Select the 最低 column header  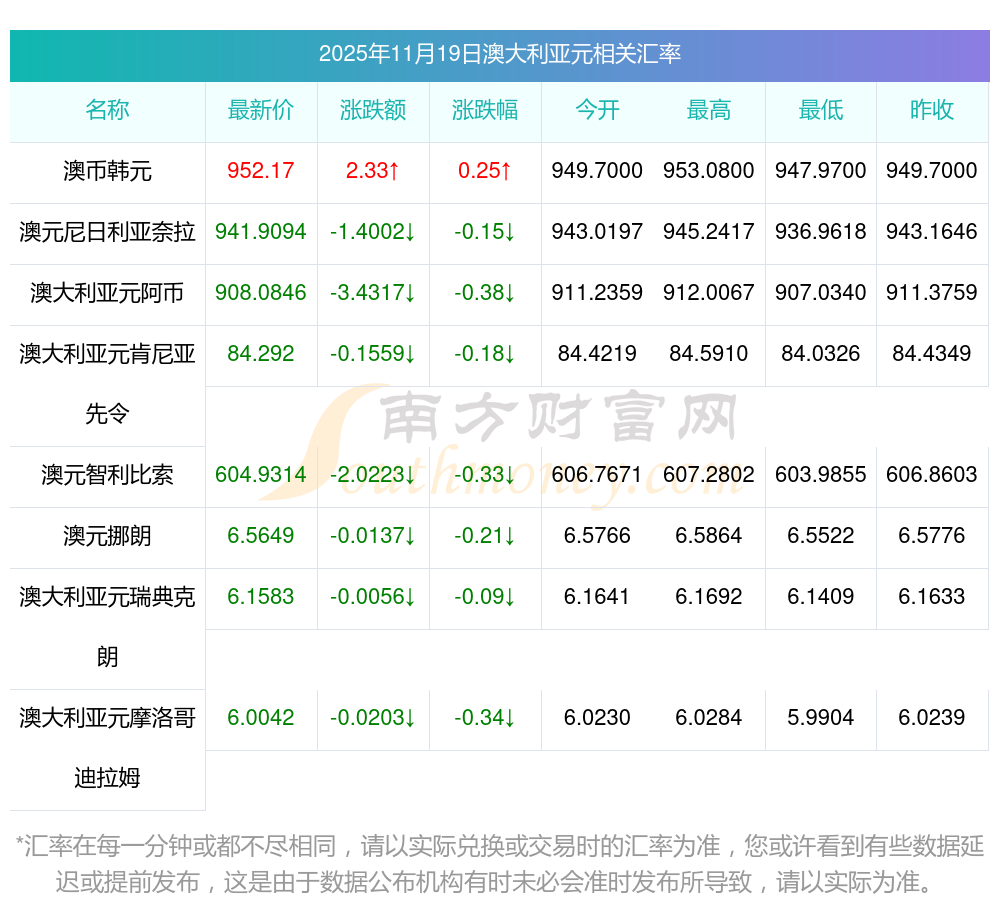pos(820,111)
